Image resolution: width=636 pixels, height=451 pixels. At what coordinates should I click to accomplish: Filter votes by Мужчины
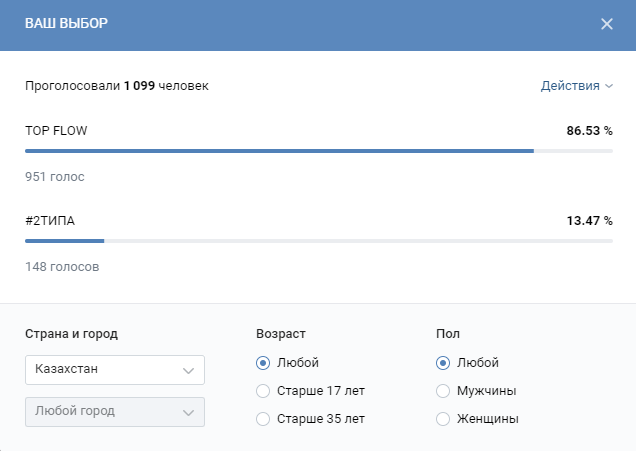click(x=443, y=391)
